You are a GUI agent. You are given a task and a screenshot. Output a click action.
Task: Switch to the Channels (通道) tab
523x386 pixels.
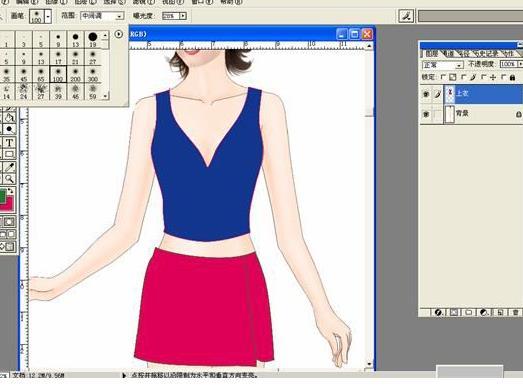coord(449,53)
